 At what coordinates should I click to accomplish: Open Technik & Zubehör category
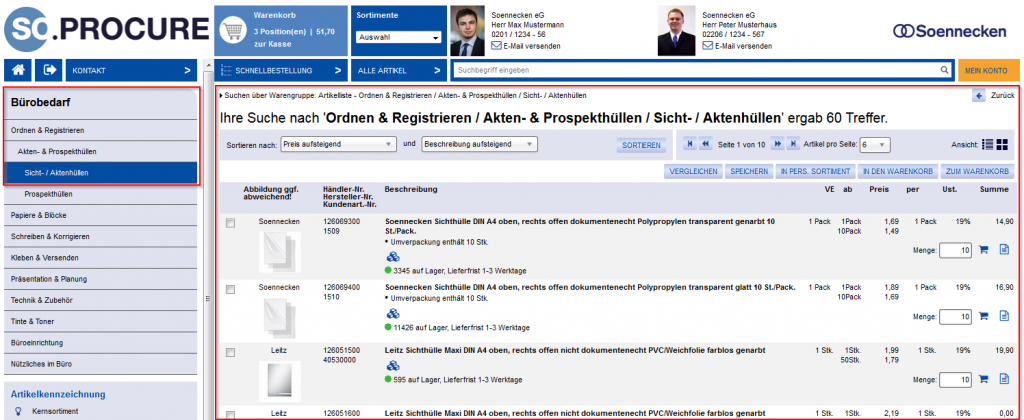(x=101, y=300)
